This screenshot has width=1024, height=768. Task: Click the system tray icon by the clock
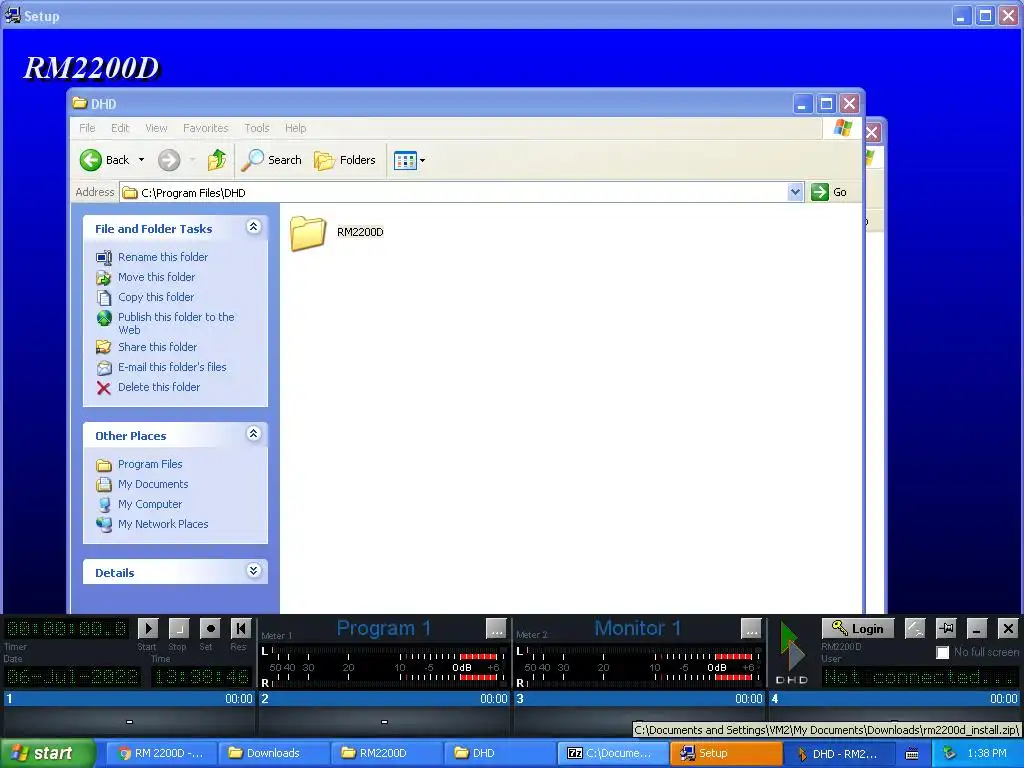(950, 754)
